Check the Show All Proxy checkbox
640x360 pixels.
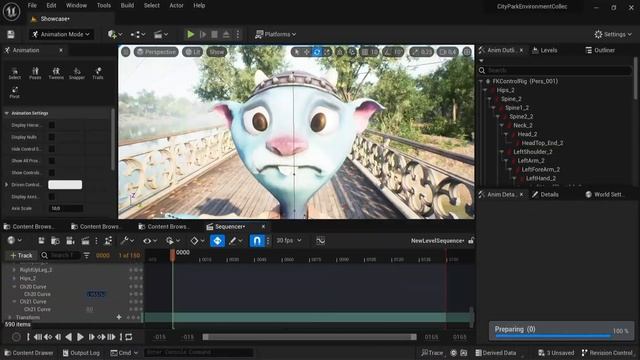point(52,161)
